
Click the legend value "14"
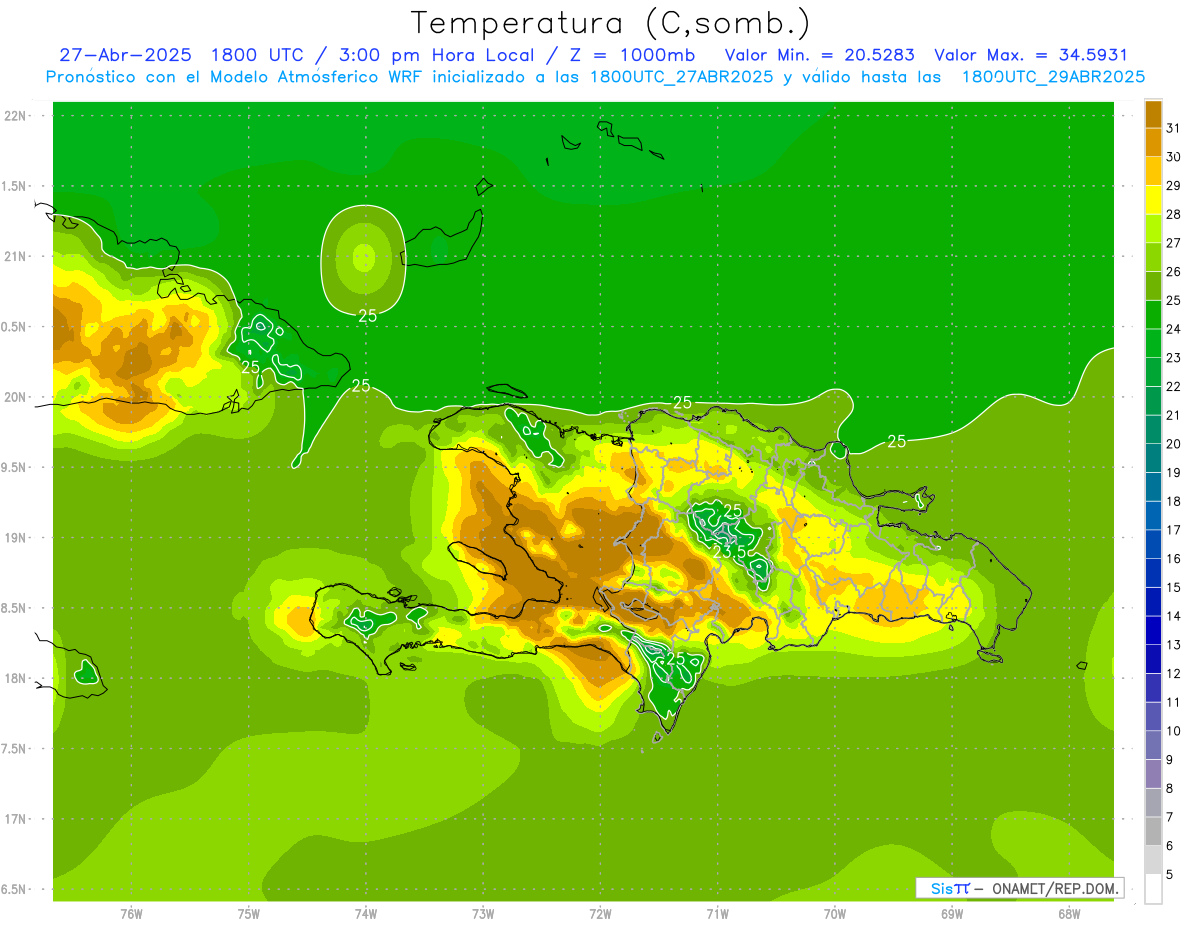(x=1173, y=616)
